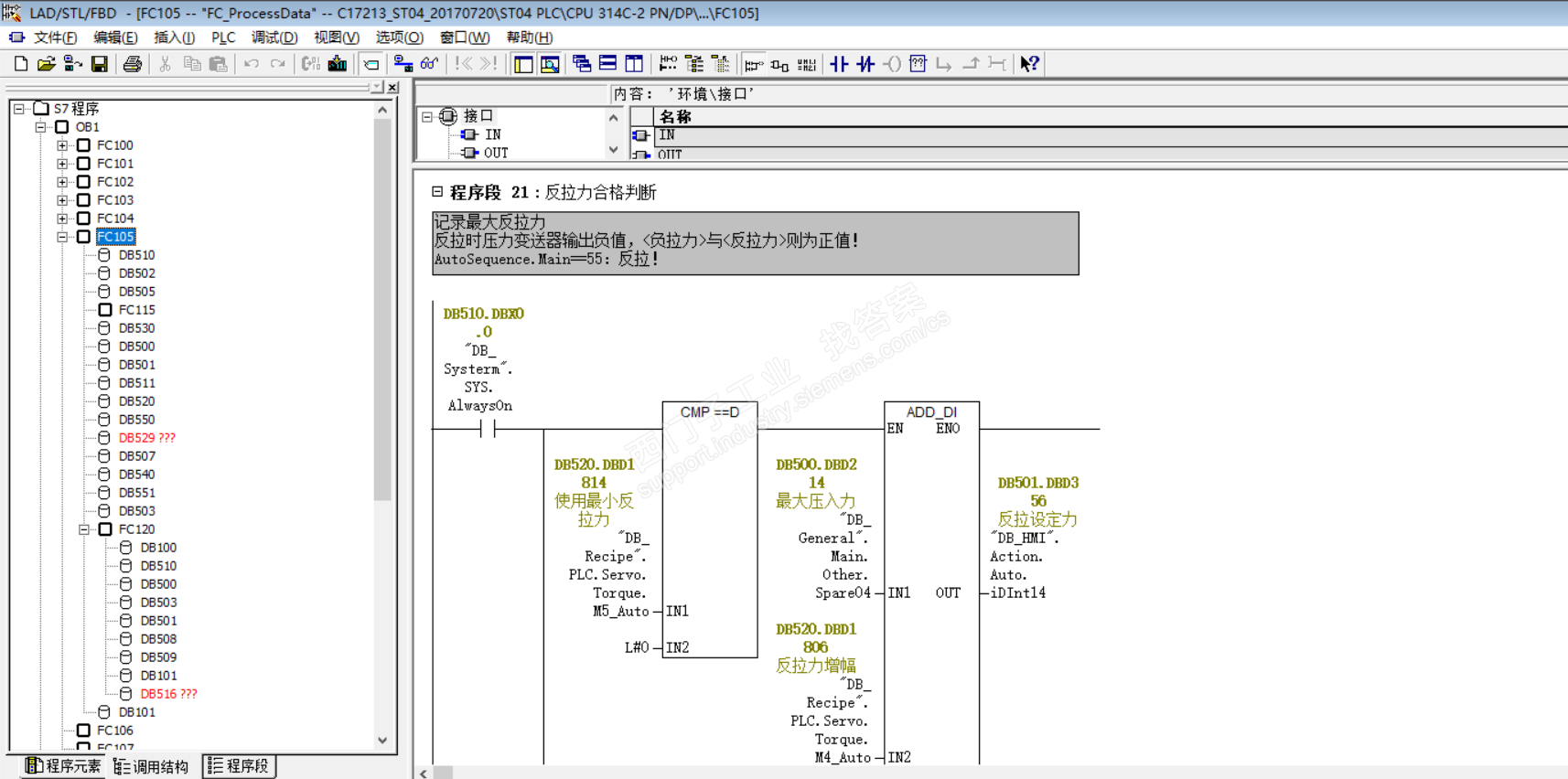Collapse the FC120 tree node
The image size is (1568, 779).
tap(84, 529)
